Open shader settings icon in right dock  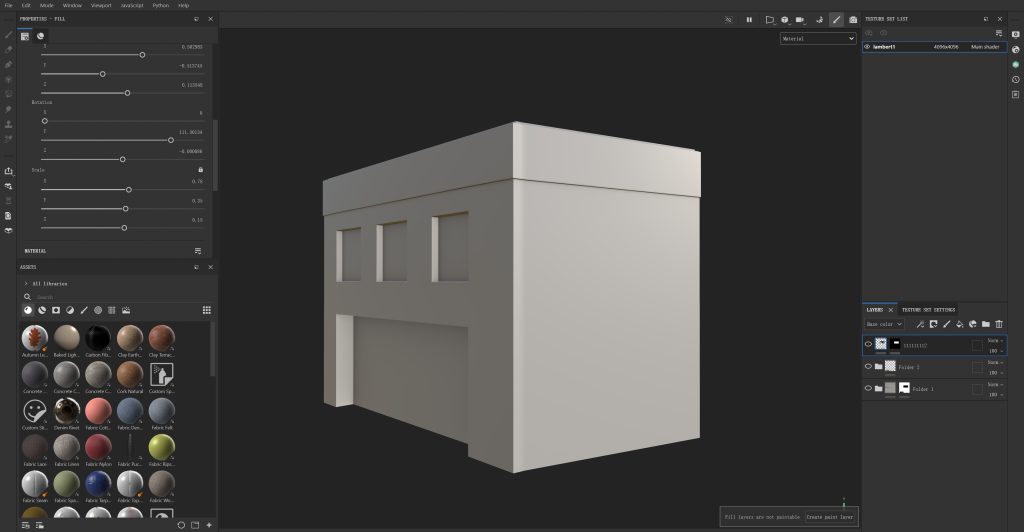pos(1016,50)
